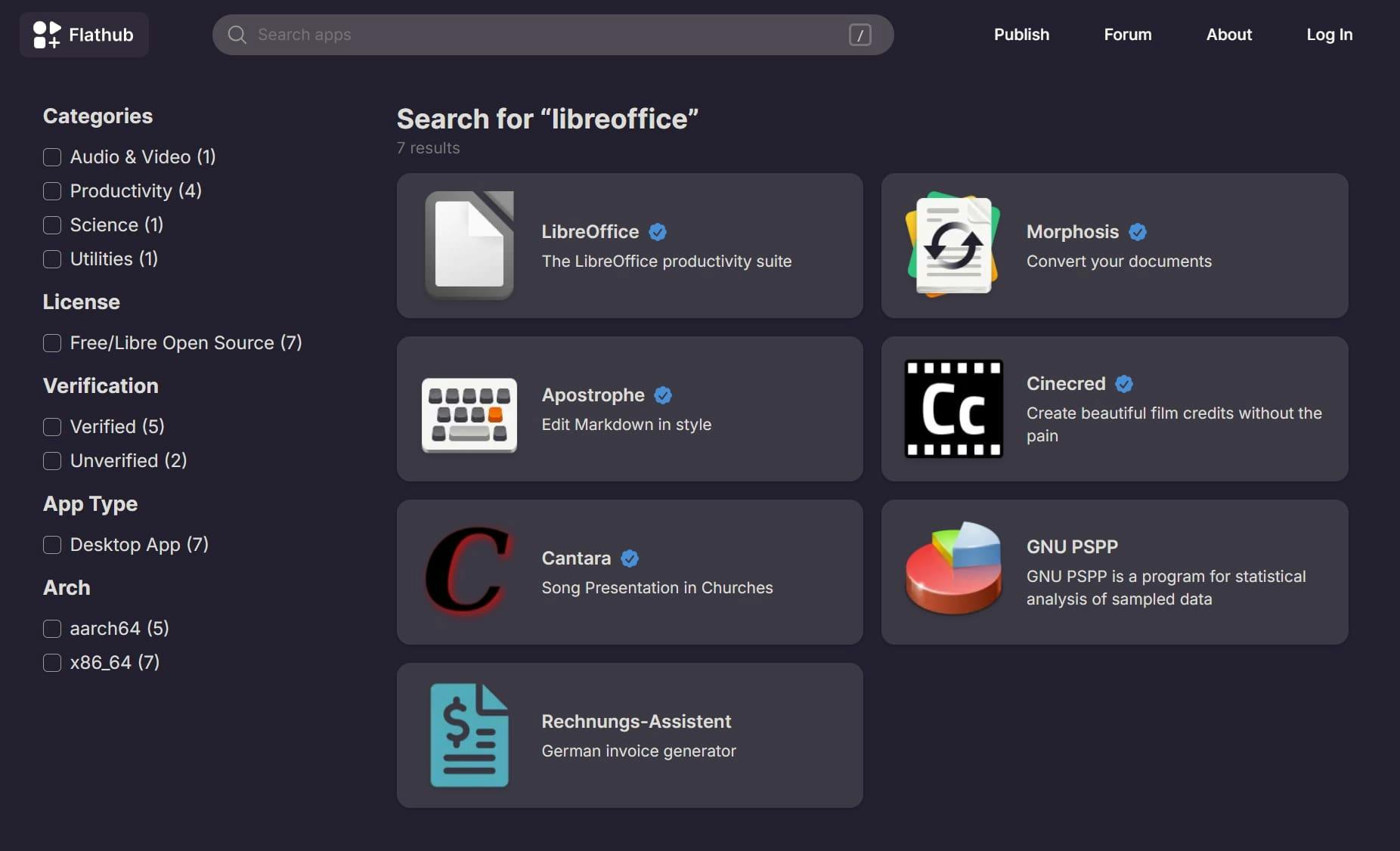The height and width of the screenshot is (851, 1400).
Task: Click Morphosis's verified badge
Action: click(1138, 232)
